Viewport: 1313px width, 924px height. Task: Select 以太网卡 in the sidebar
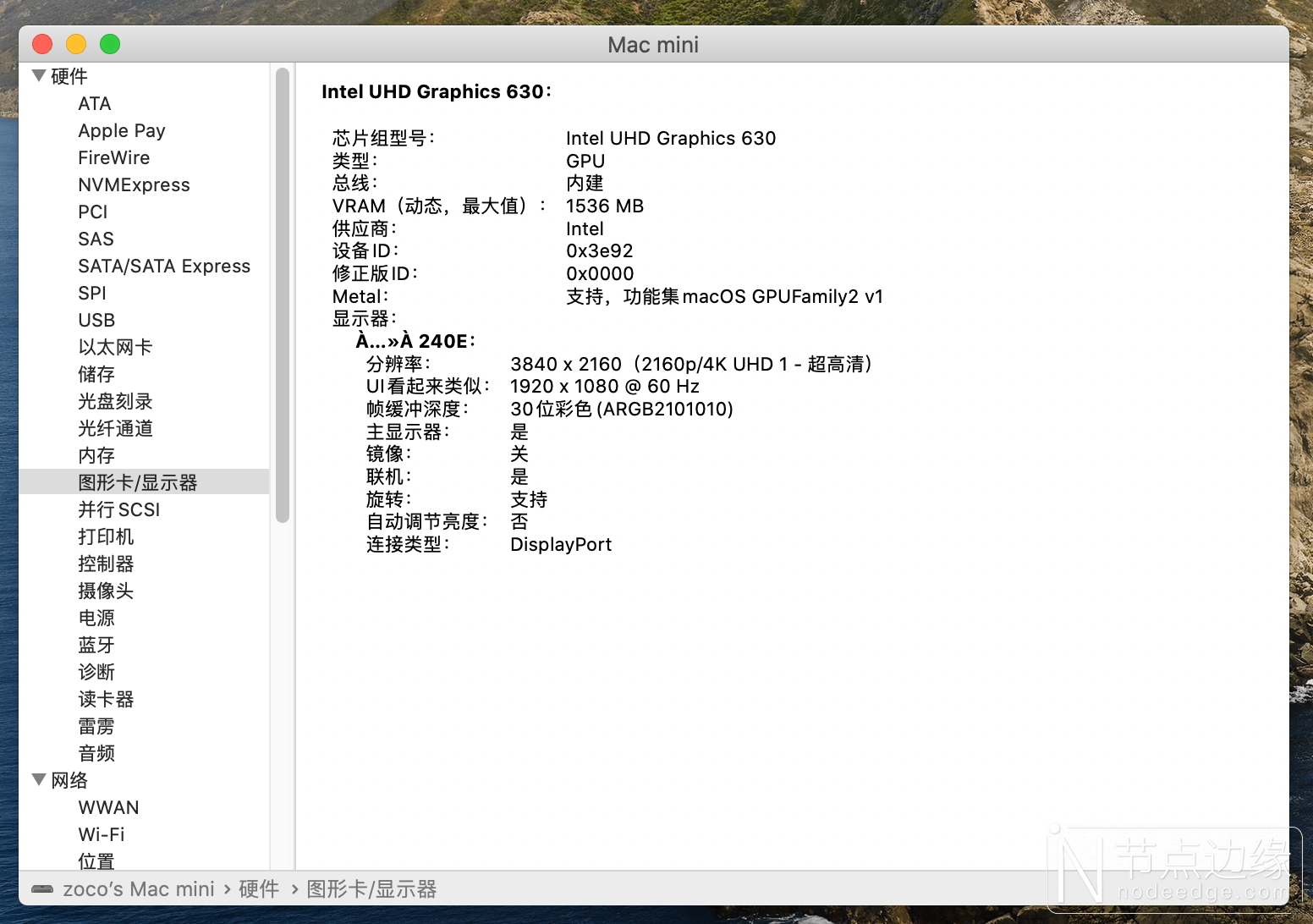click(x=115, y=347)
